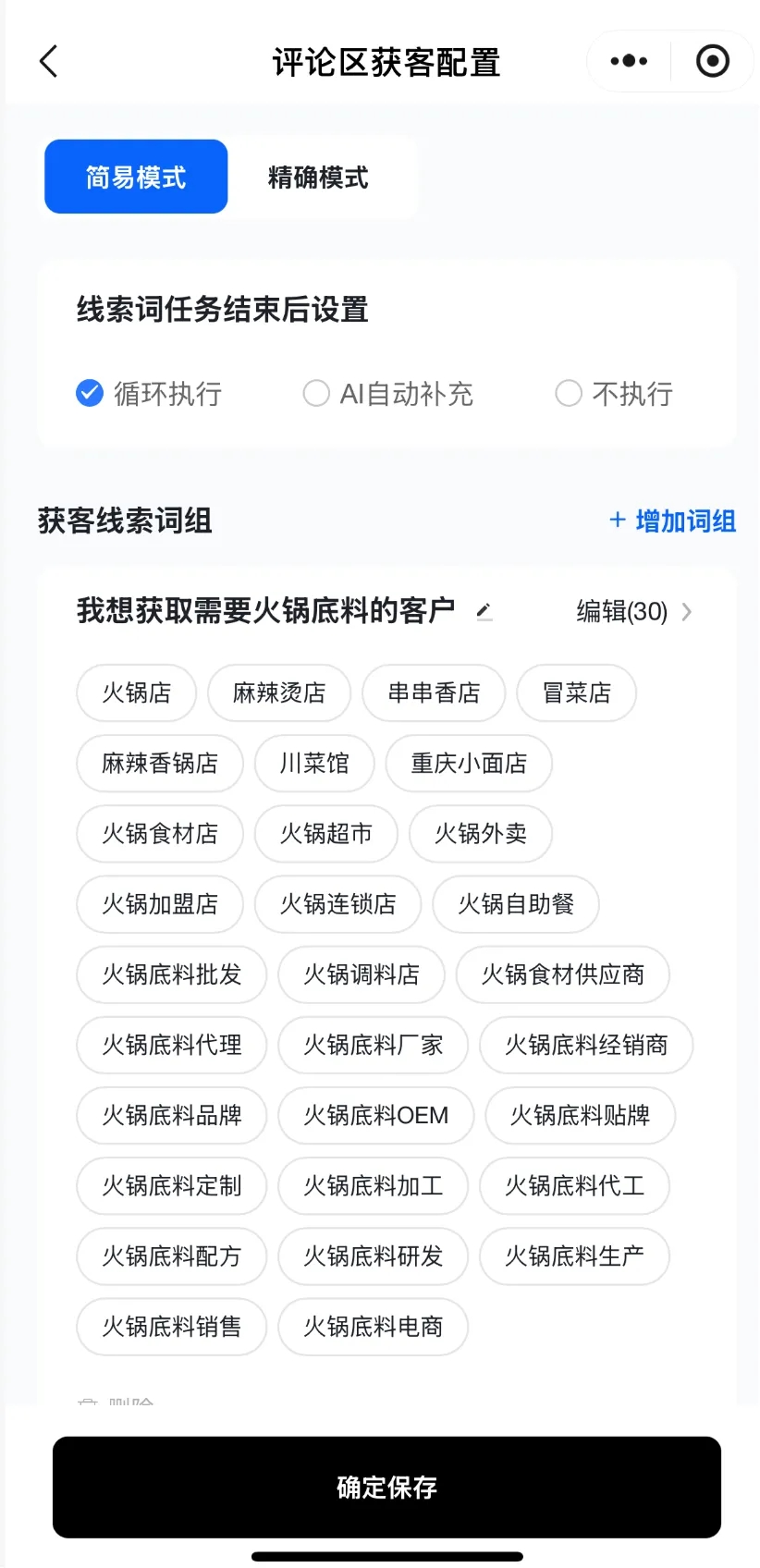Tap the 重庆小面店 keyword tag
Screen dimensions: 760x1568
pos(469,763)
